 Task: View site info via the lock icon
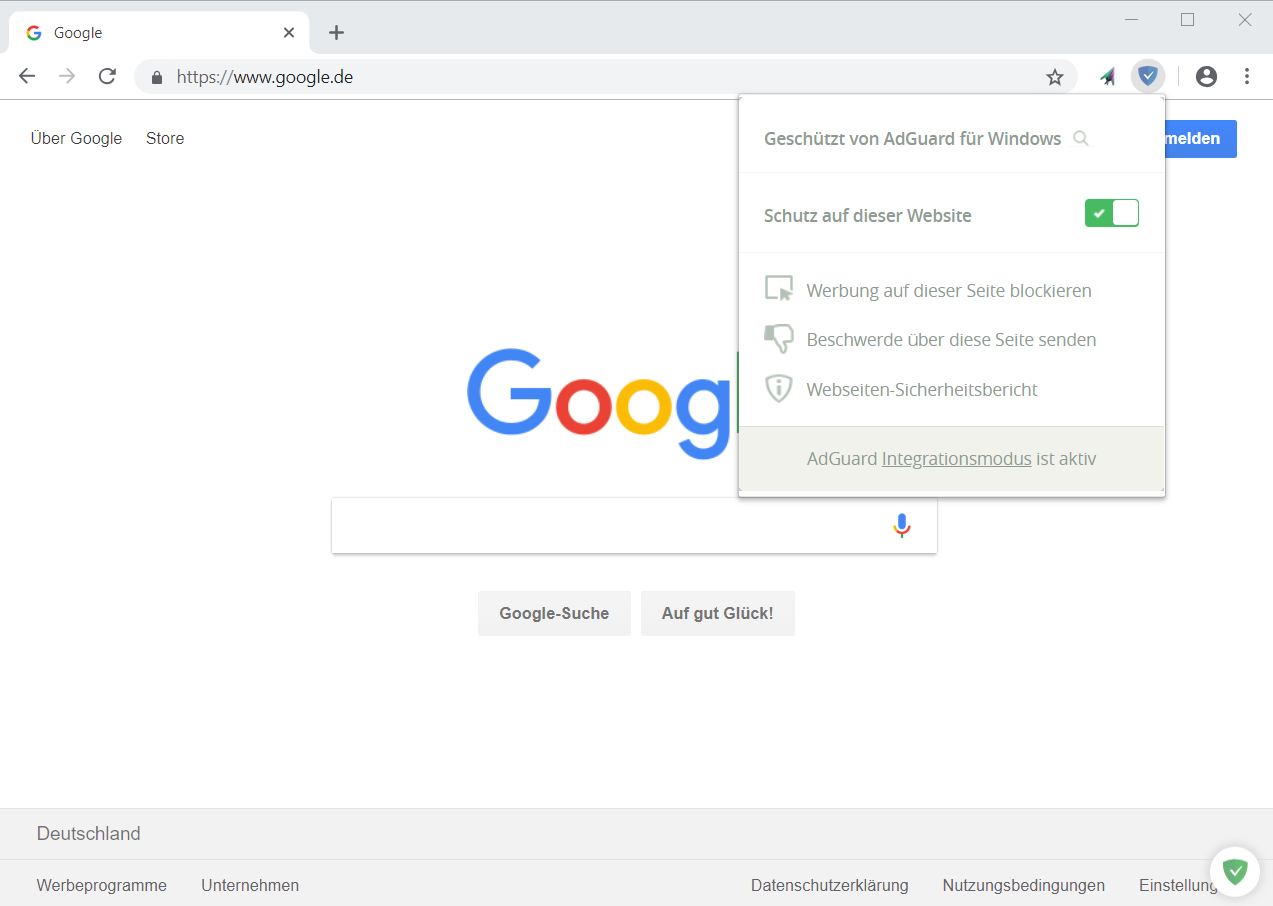[156, 77]
